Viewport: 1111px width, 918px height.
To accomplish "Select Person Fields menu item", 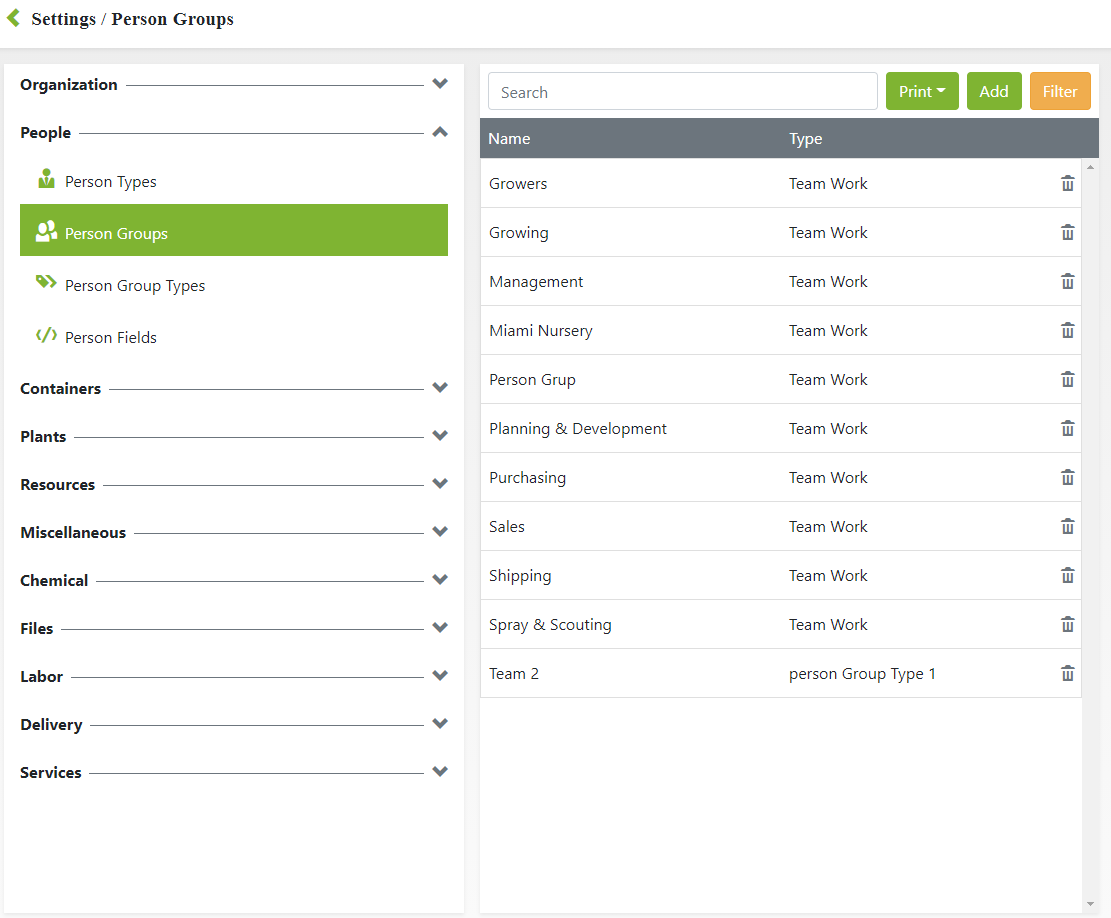I will tap(110, 338).
